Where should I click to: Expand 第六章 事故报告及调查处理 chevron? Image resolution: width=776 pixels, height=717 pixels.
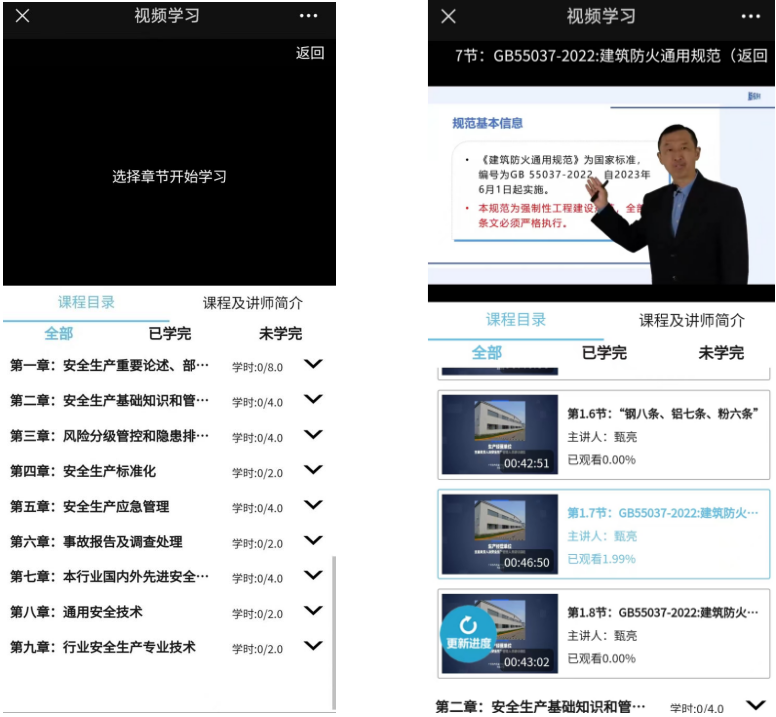click(x=313, y=541)
